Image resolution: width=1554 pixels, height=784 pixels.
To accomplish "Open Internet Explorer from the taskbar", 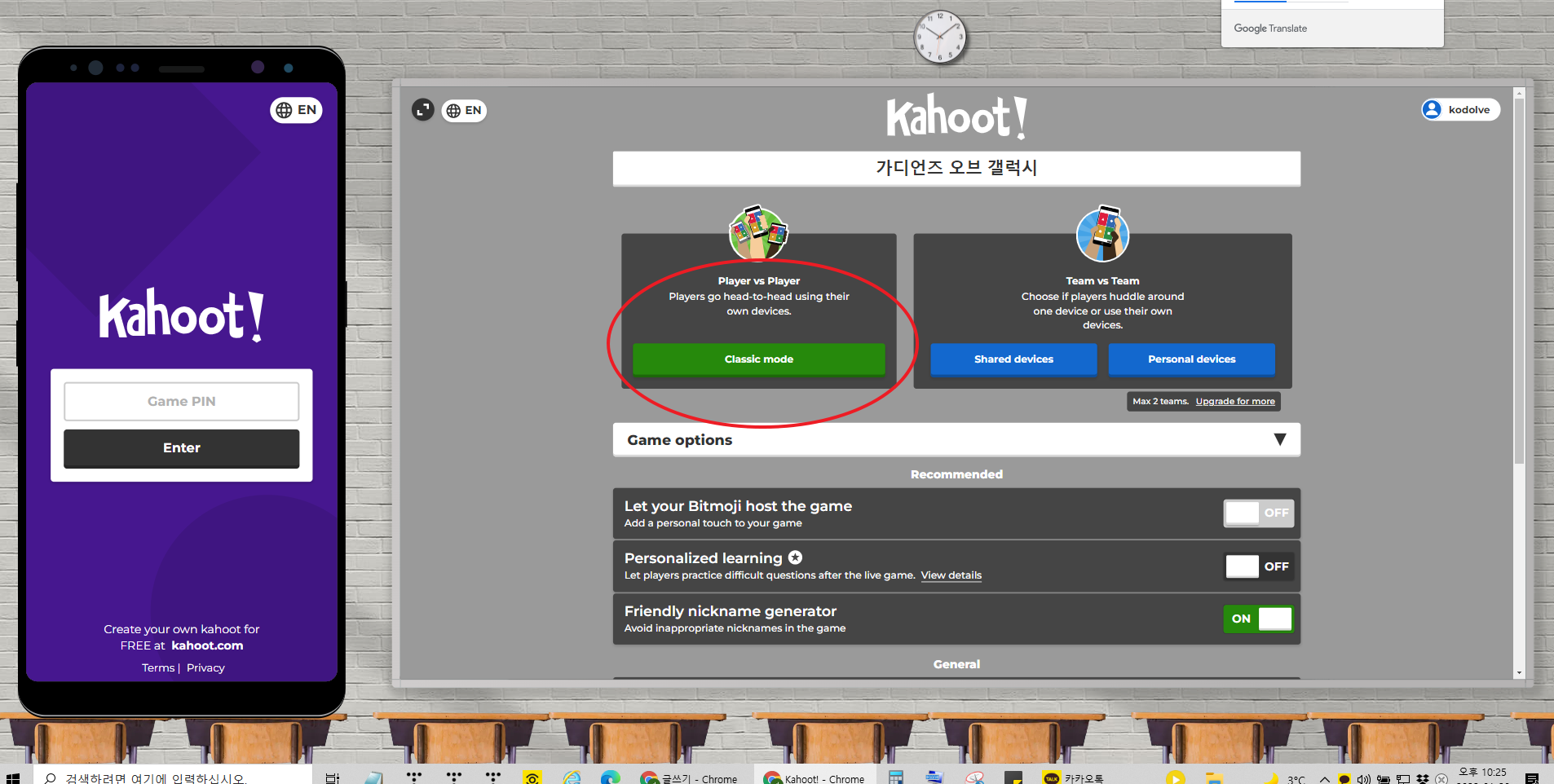I will 572,778.
